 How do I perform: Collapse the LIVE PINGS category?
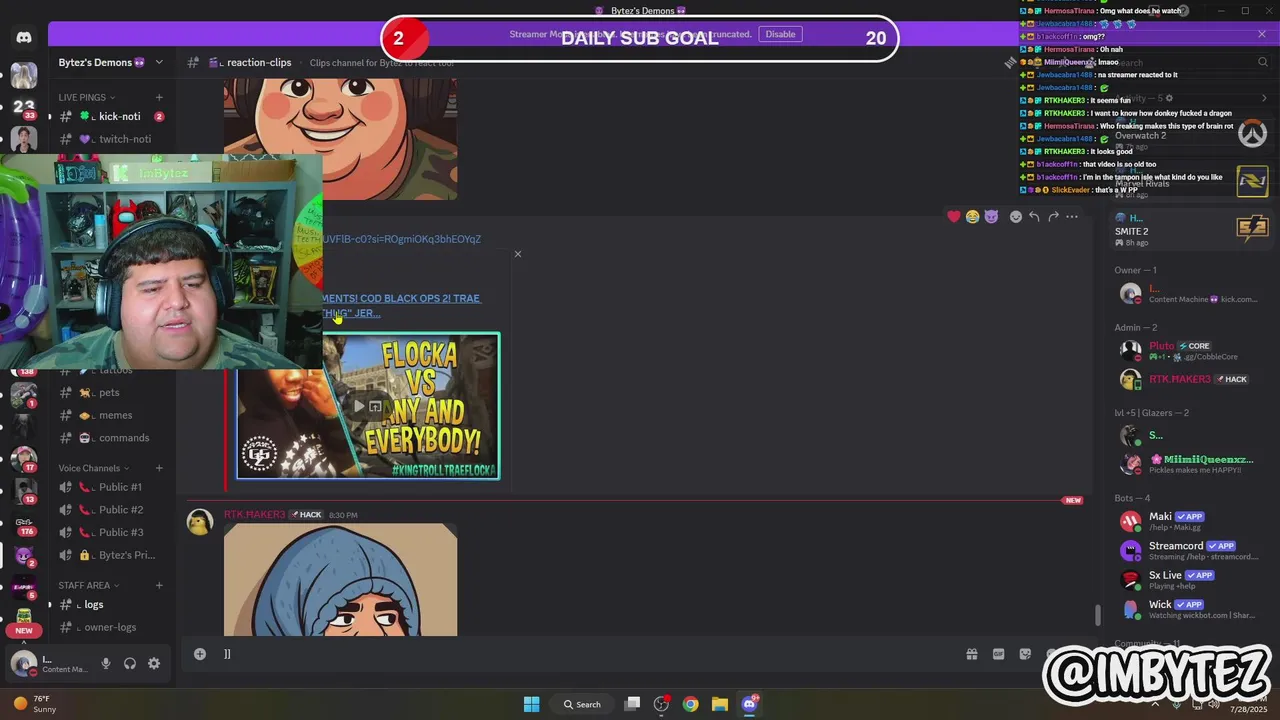click(86, 97)
